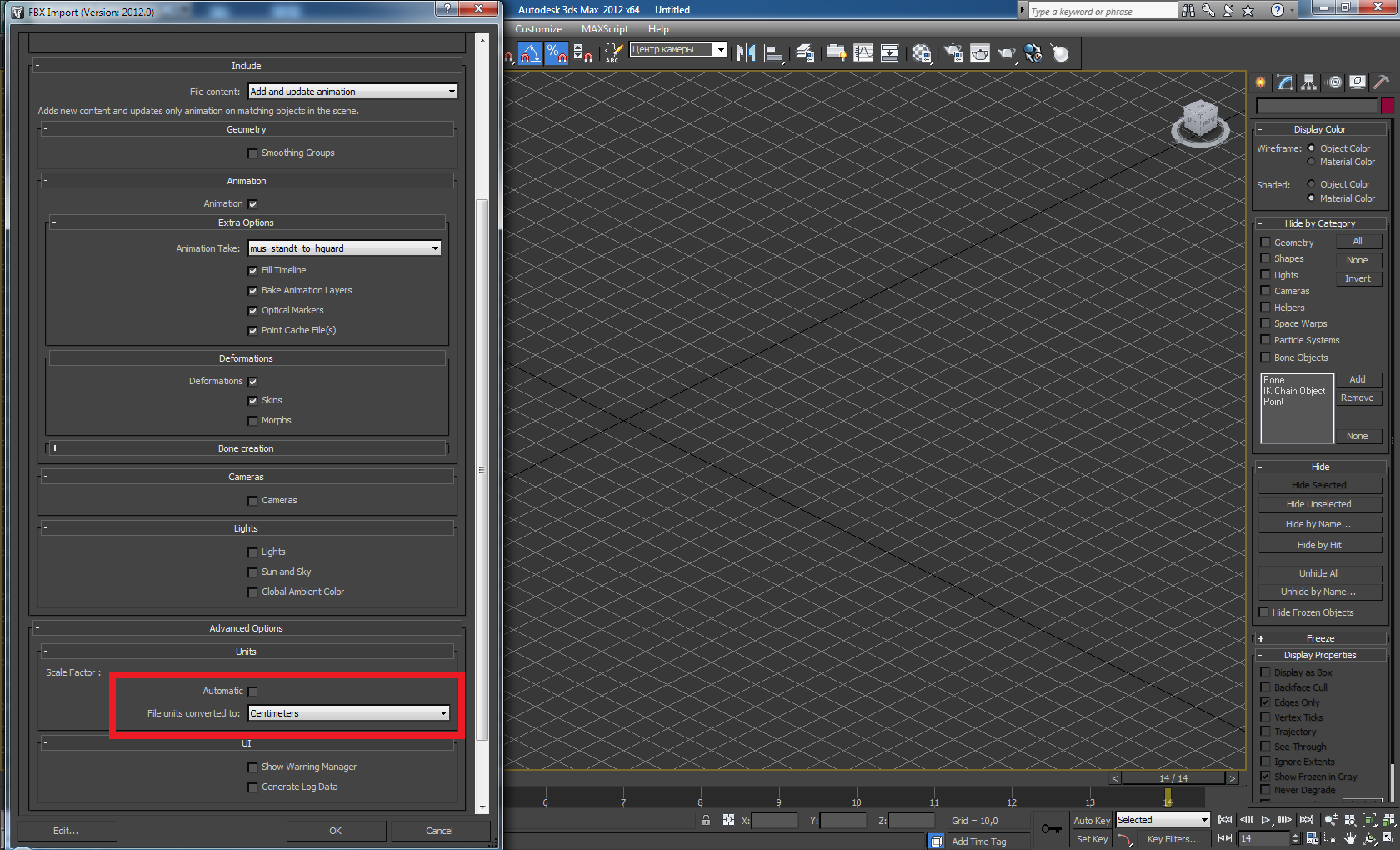Image resolution: width=1400 pixels, height=850 pixels.
Task: Open Edit Named Selection Sets
Action: [x=612, y=53]
